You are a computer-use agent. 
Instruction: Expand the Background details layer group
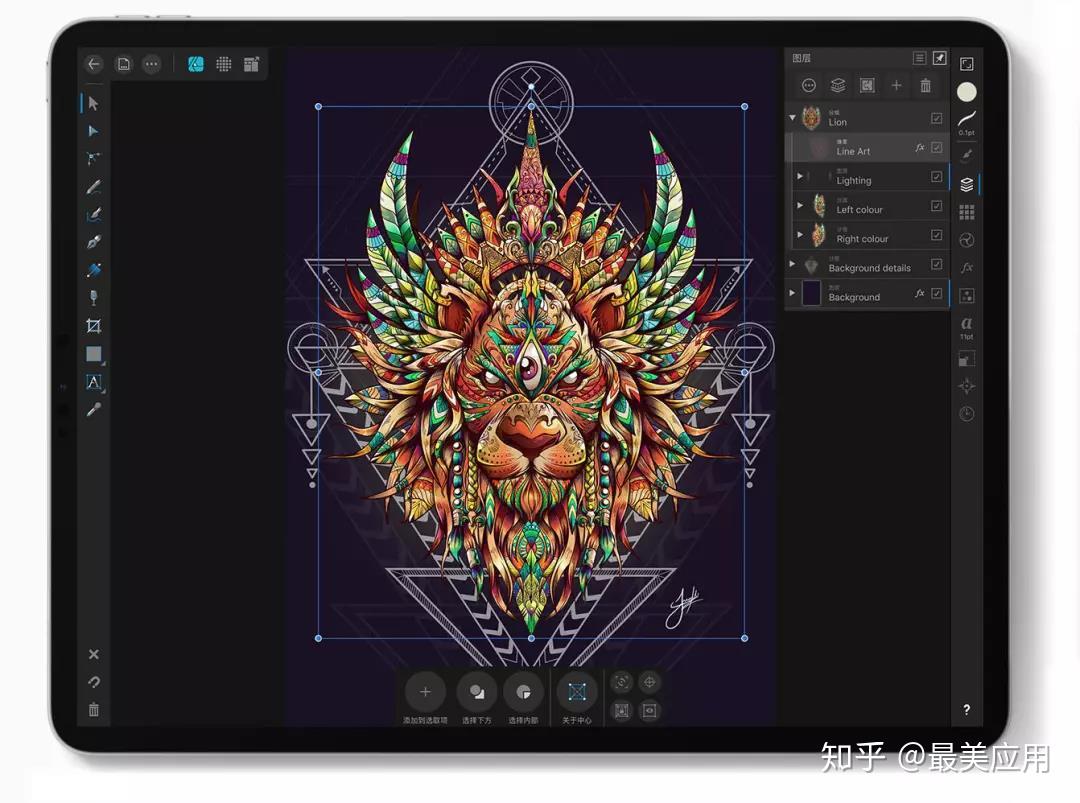coord(792,264)
